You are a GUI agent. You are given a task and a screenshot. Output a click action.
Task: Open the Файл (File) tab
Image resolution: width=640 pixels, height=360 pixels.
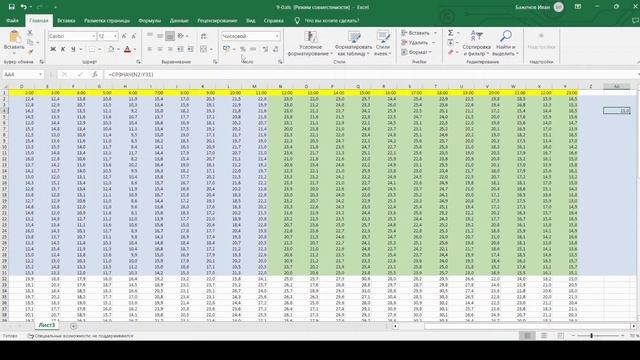point(12,20)
